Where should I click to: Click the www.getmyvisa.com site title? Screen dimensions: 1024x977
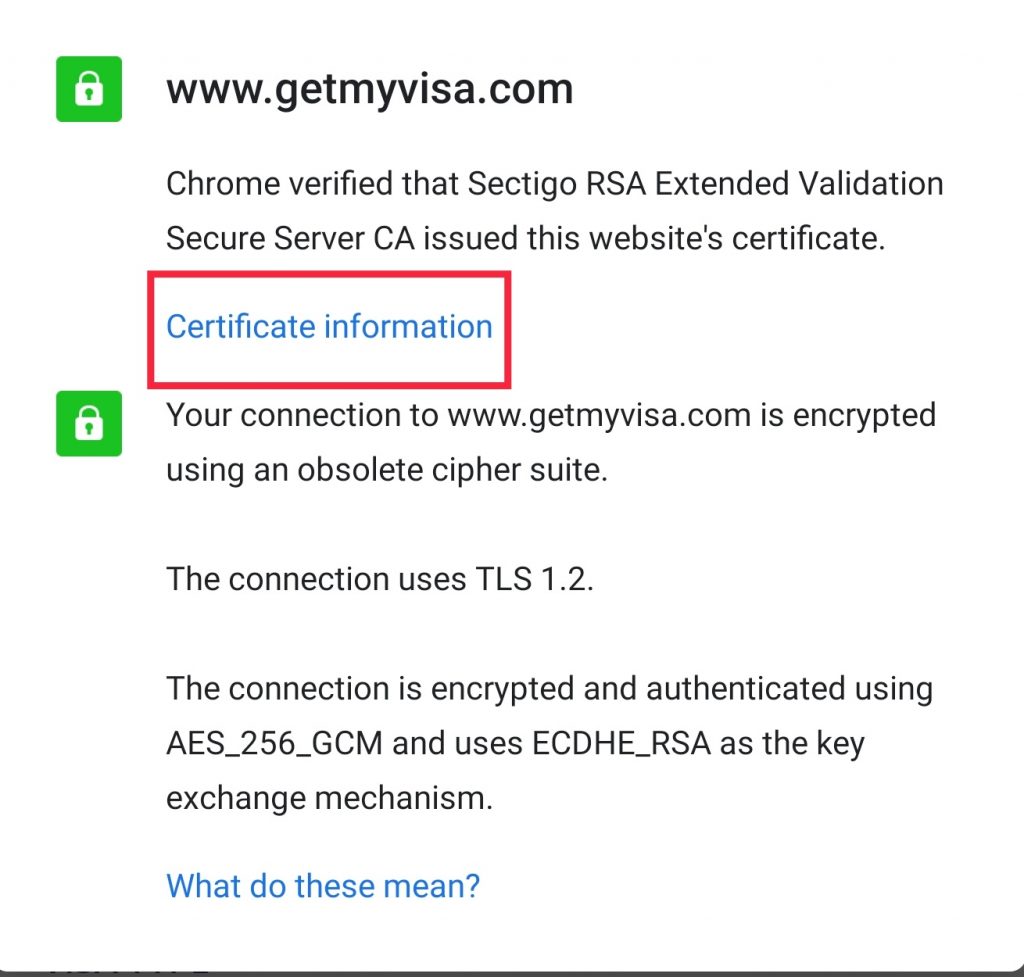[x=371, y=88]
